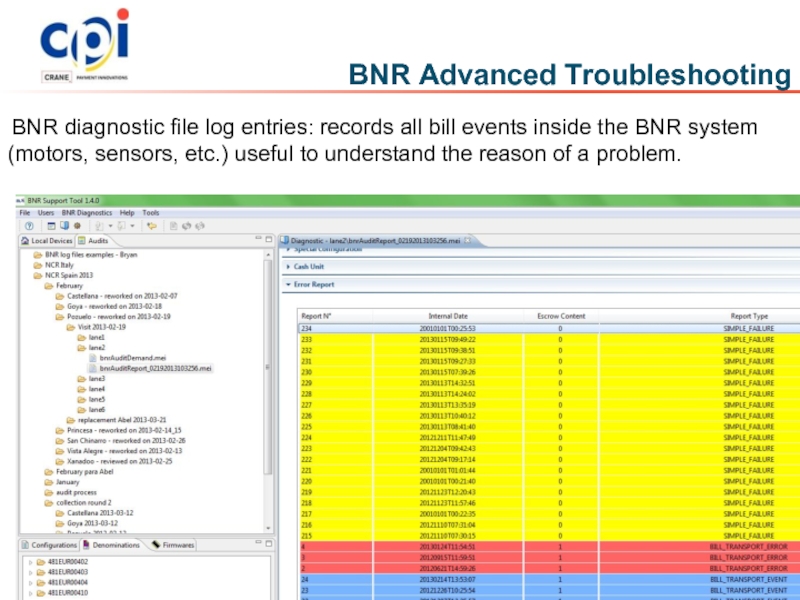Maximize the Audits tree panel

[x=269, y=239]
